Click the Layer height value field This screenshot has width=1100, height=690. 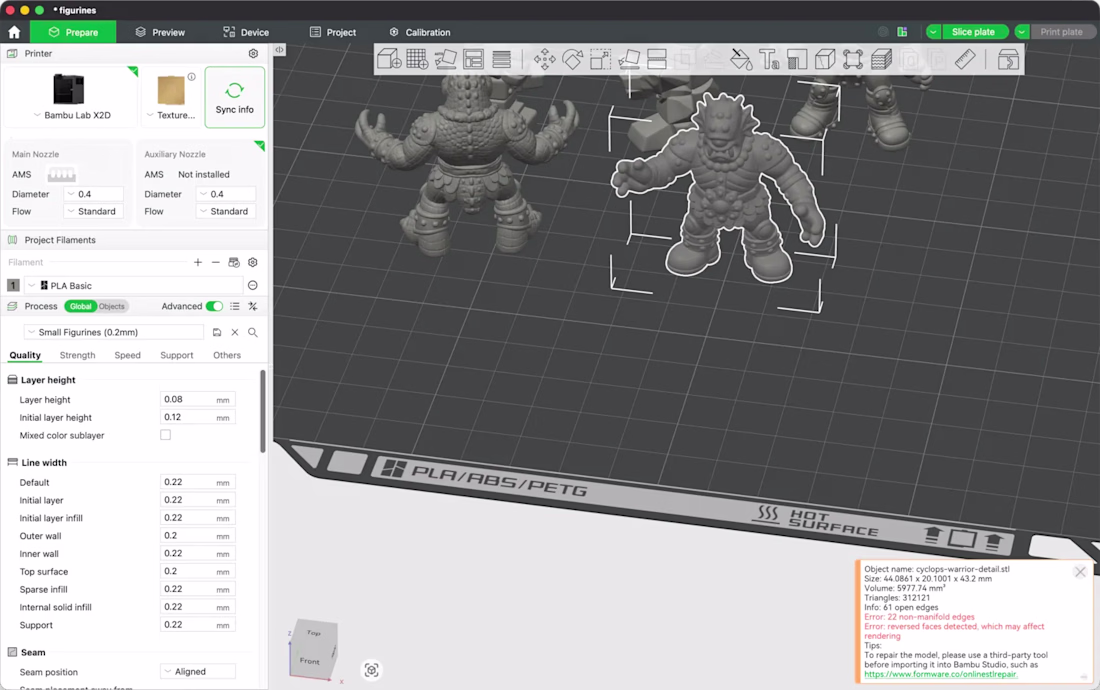197,400
